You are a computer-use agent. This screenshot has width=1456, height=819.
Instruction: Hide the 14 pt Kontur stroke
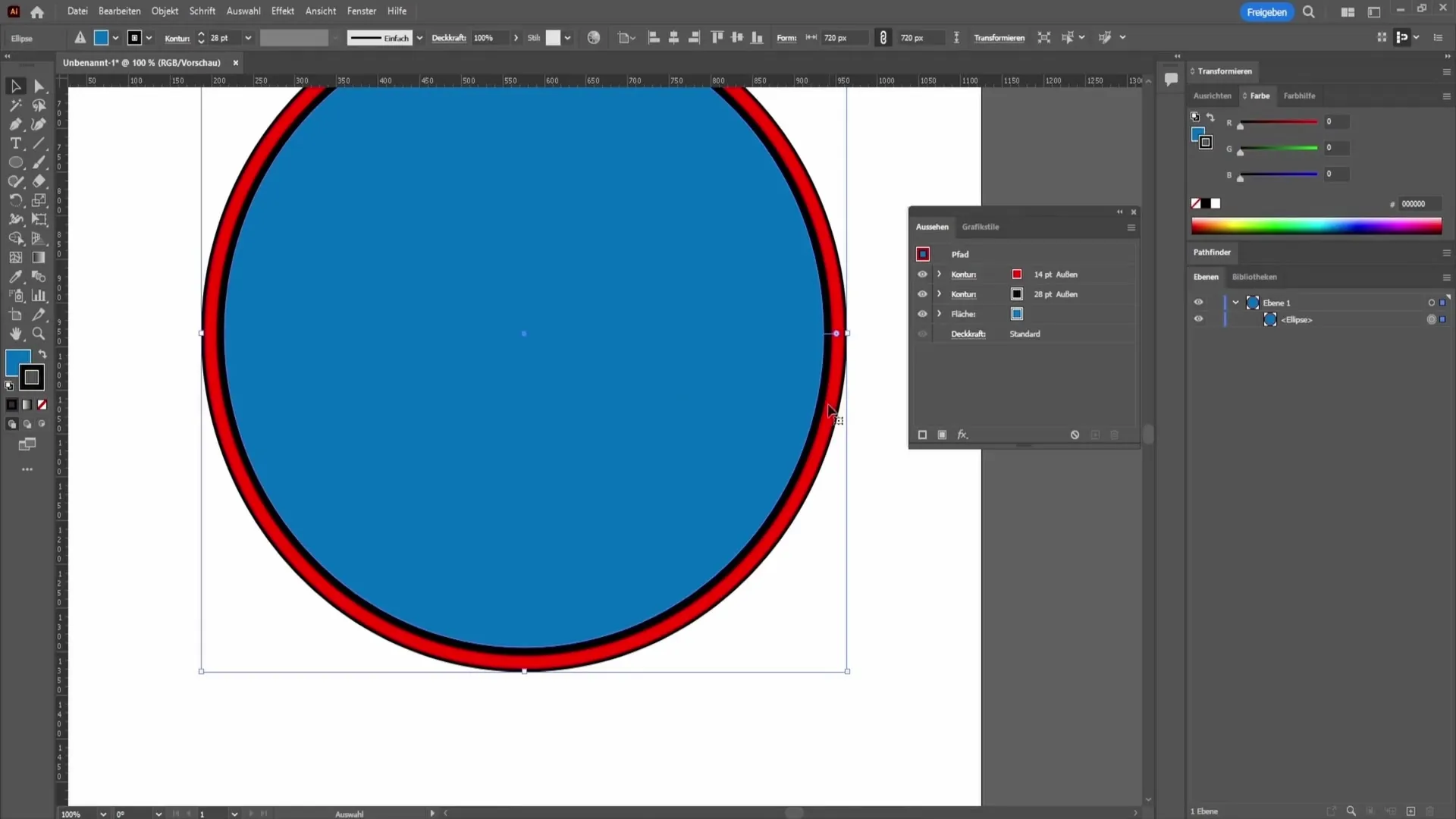point(922,275)
